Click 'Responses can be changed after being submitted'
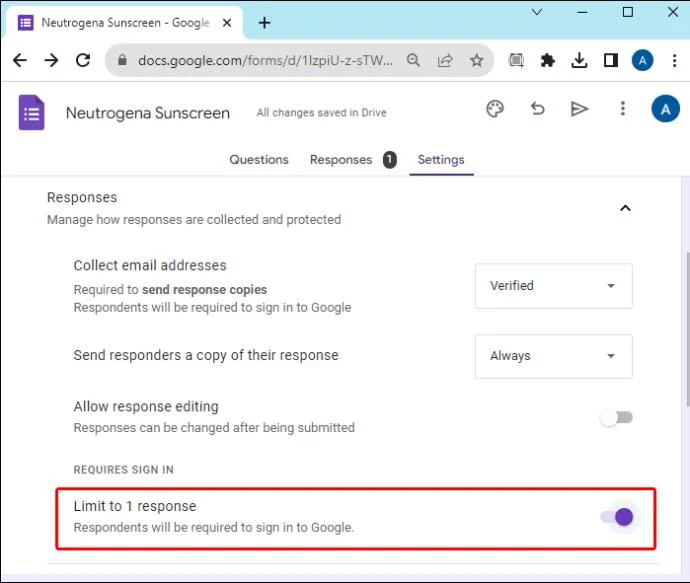Viewport: 690px width, 583px height. tap(214, 427)
